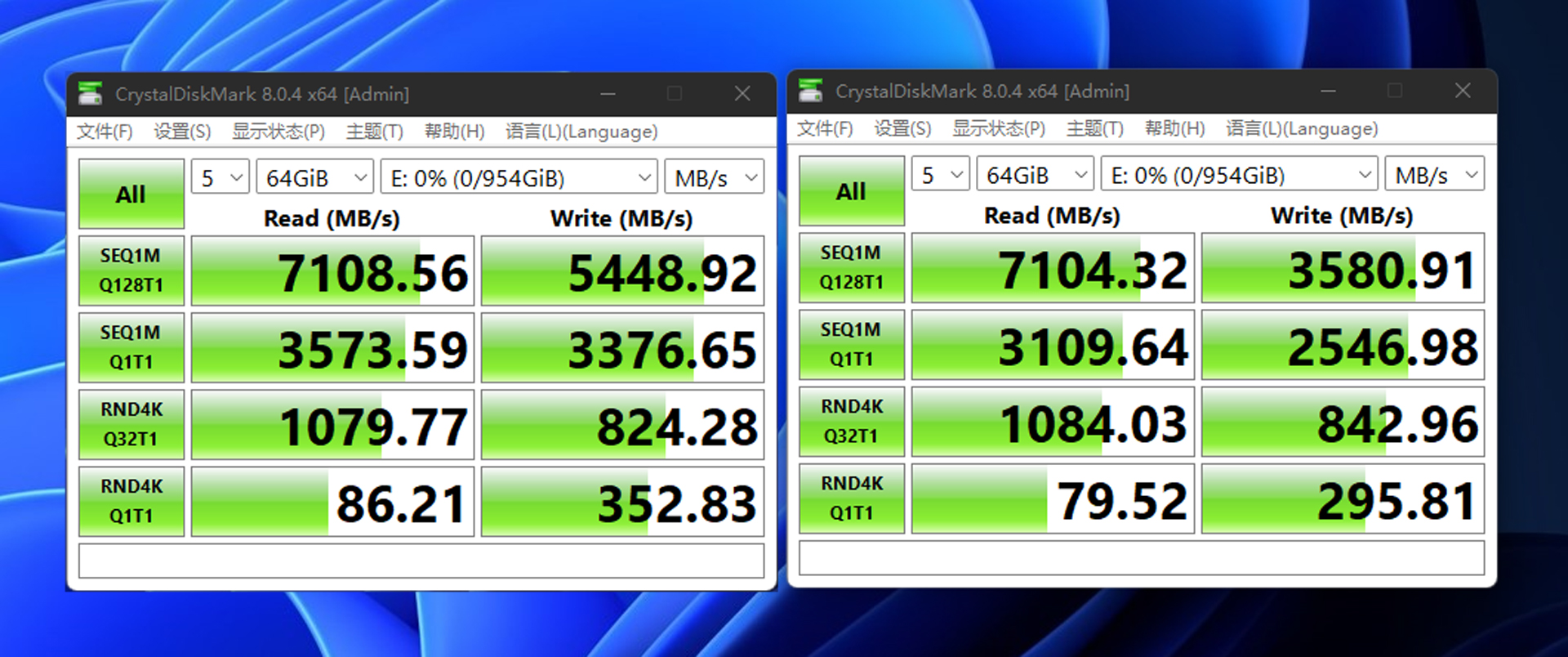Click write result 842.96 in right window
This screenshot has width=1568, height=657.
(x=1343, y=421)
